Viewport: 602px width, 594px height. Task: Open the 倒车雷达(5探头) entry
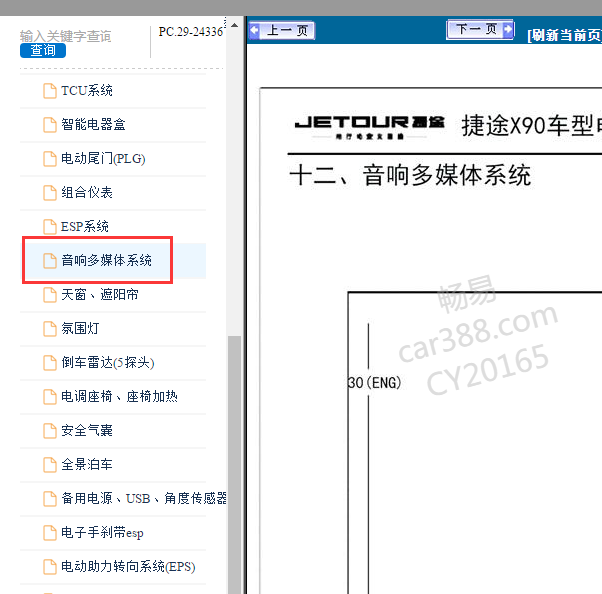(108, 362)
